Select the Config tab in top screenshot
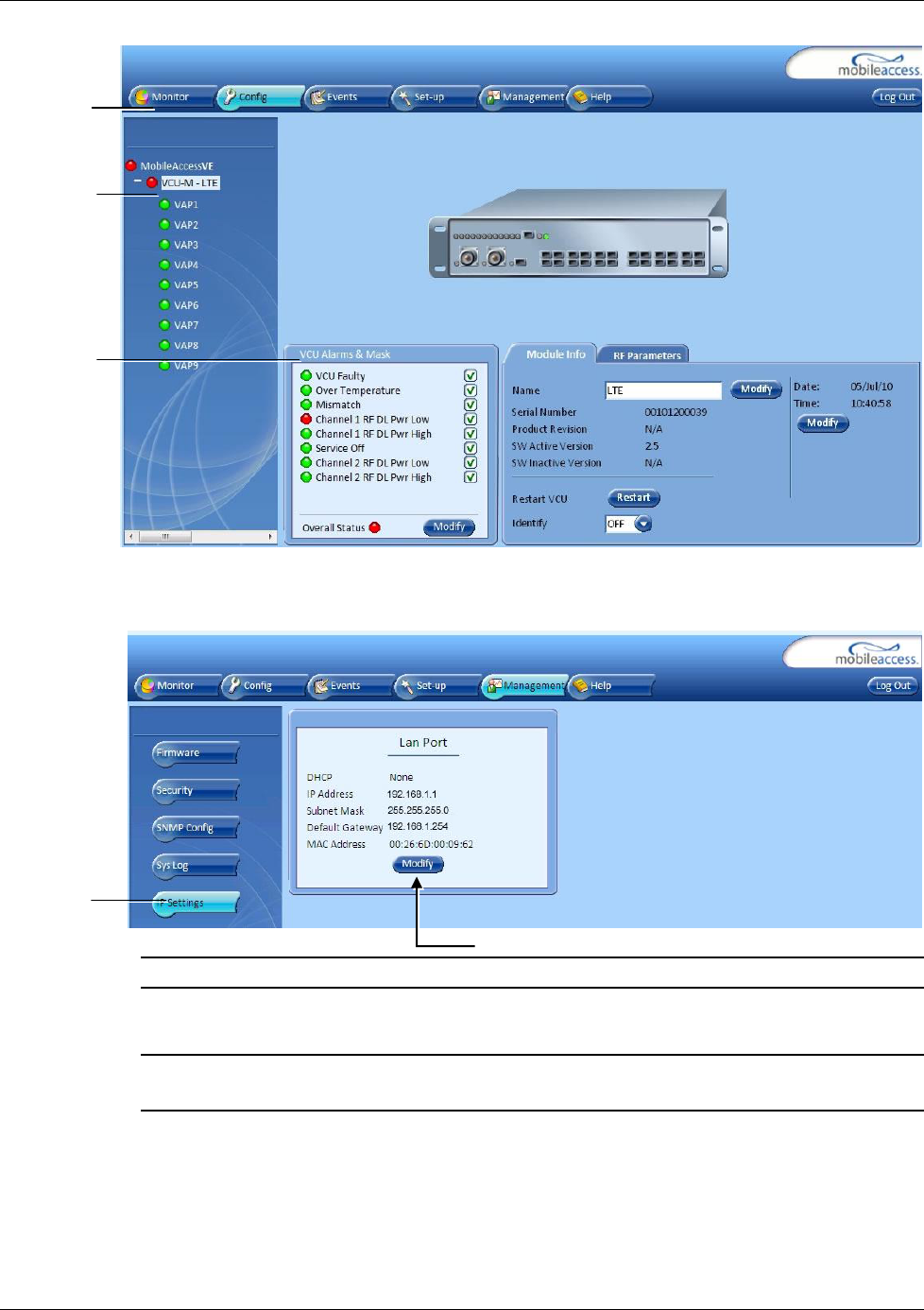 [x=259, y=97]
